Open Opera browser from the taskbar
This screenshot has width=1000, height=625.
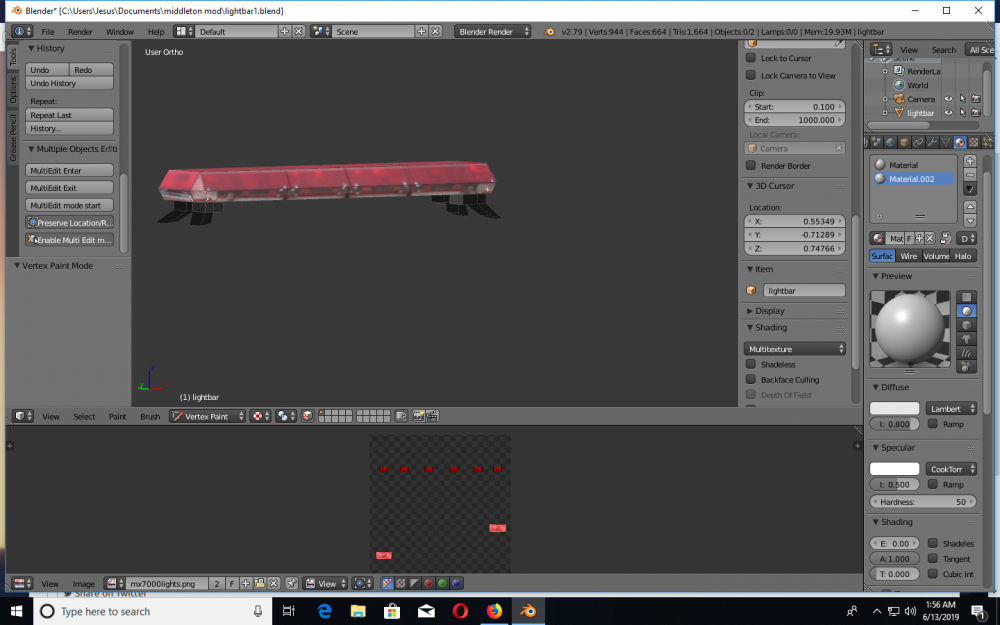pyautogui.click(x=460, y=611)
